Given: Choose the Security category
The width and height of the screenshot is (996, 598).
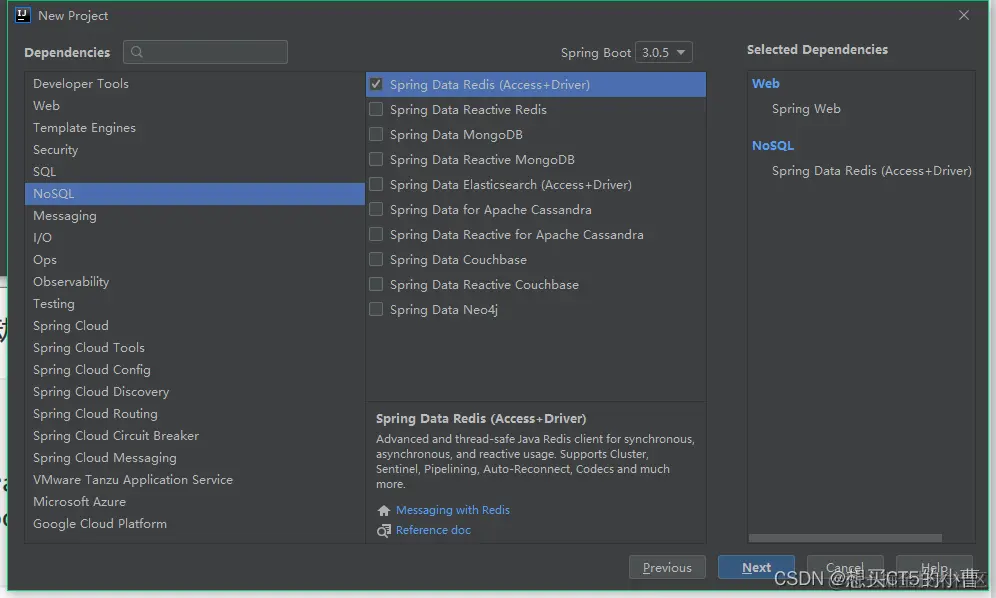Looking at the screenshot, I should [194, 149].
